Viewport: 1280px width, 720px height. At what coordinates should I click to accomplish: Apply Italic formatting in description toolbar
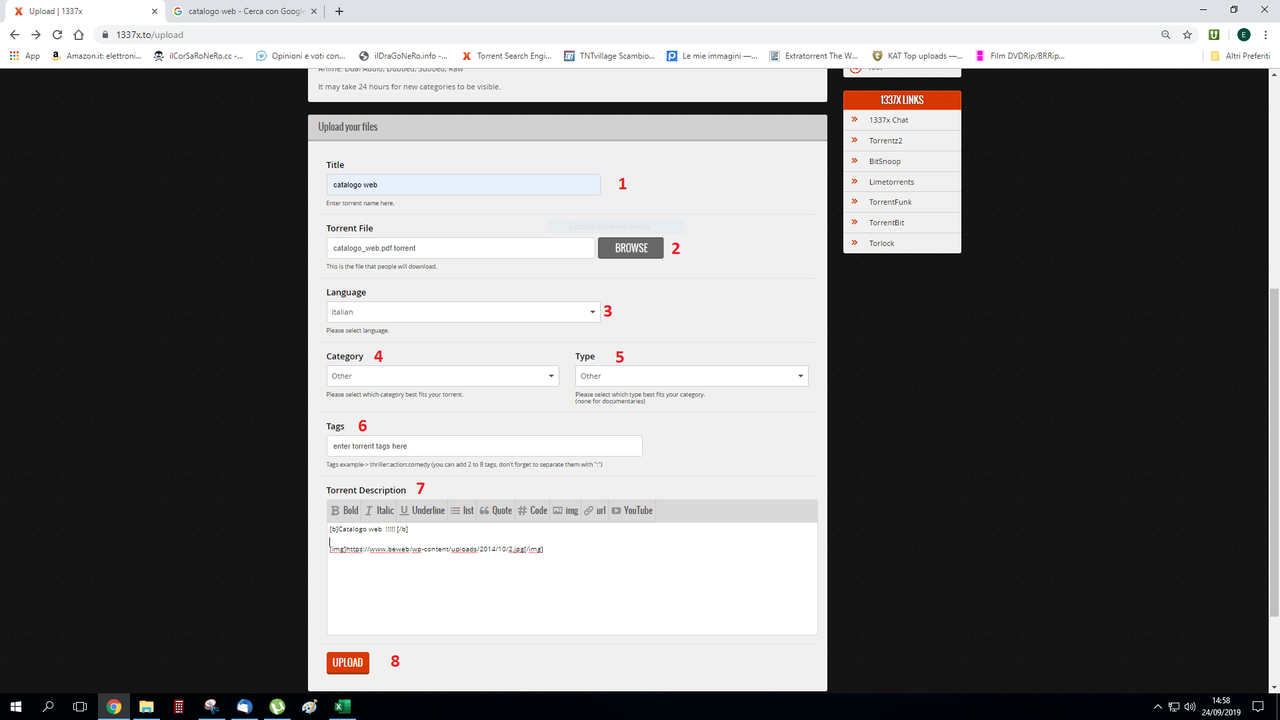379,510
